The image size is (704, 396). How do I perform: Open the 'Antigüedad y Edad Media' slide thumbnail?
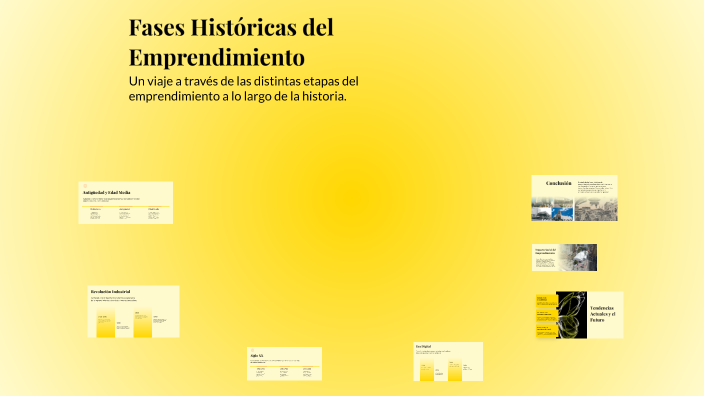126,202
